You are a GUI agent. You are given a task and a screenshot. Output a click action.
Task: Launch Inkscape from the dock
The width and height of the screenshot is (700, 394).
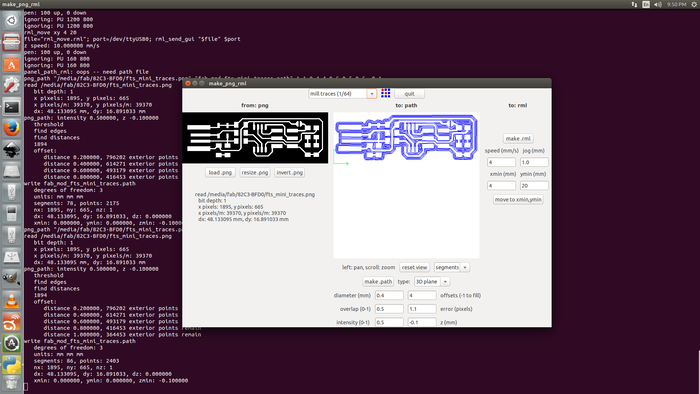pyautogui.click(x=12, y=150)
